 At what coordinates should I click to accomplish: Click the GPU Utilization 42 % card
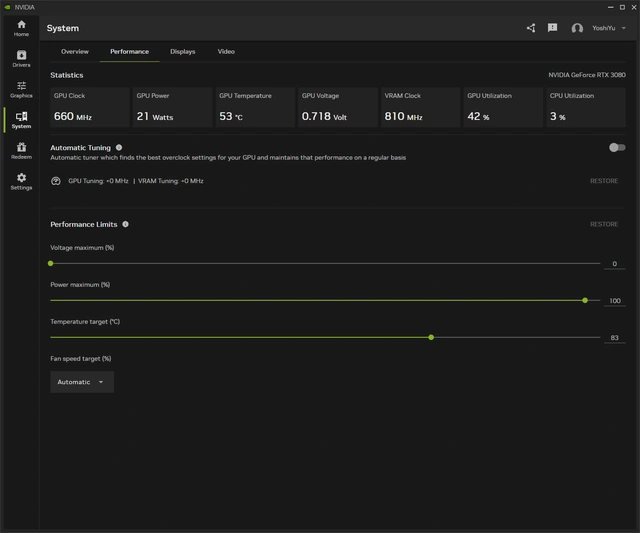503,107
